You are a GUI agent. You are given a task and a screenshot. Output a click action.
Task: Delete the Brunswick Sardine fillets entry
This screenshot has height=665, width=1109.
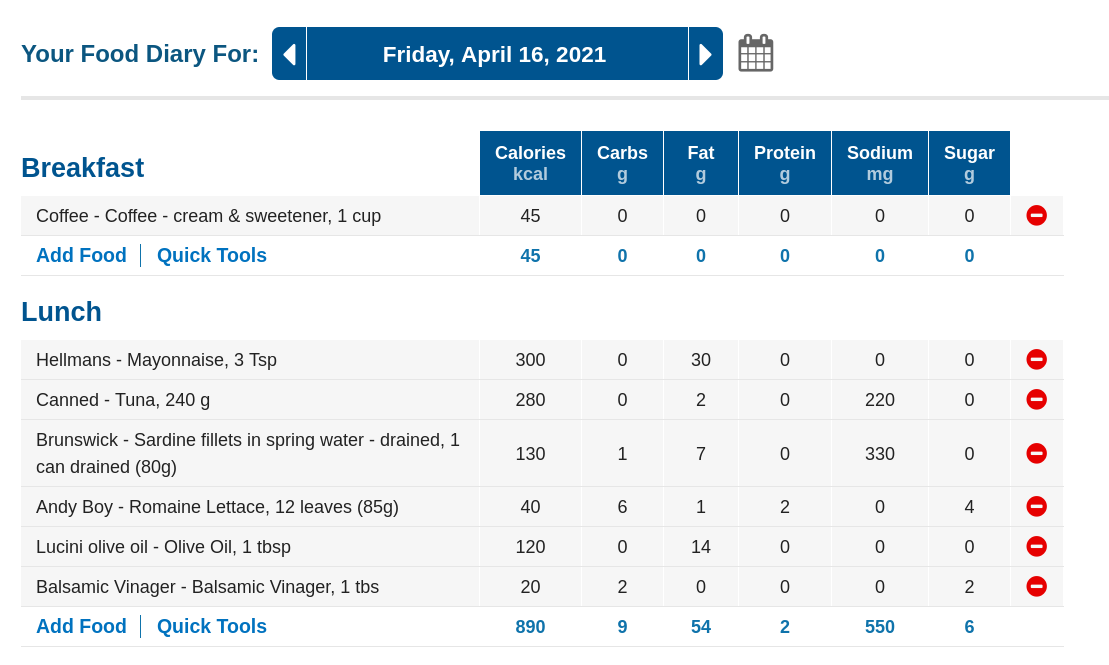pyautogui.click(x=1036, y=453)
